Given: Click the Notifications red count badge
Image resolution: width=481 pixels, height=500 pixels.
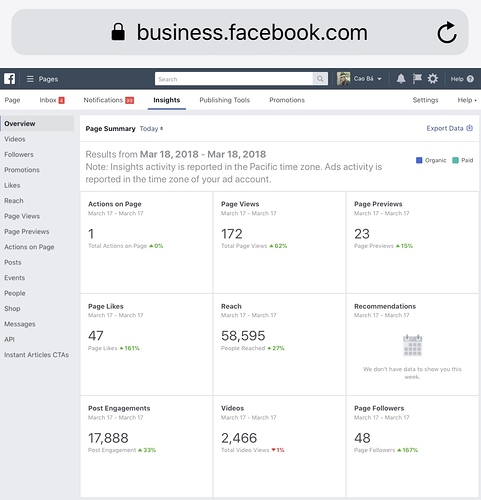Looking at the screenshot, I should tap(130, 100).
